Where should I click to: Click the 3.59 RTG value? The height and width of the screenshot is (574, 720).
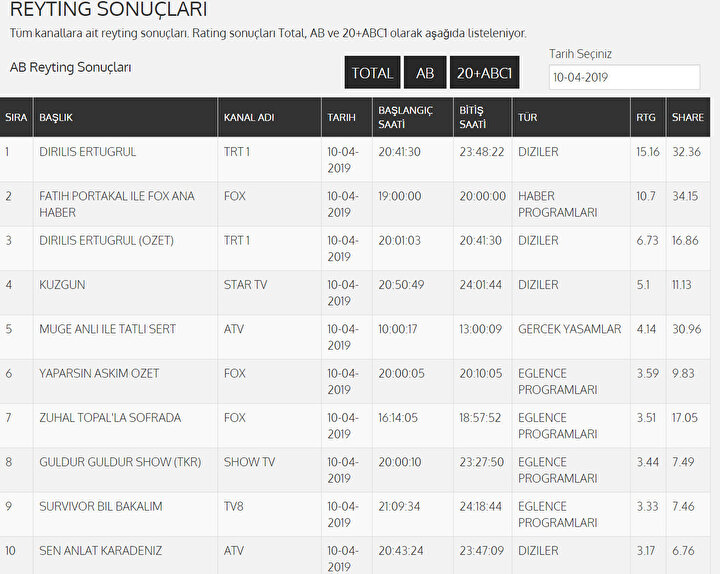pos(647,373)
